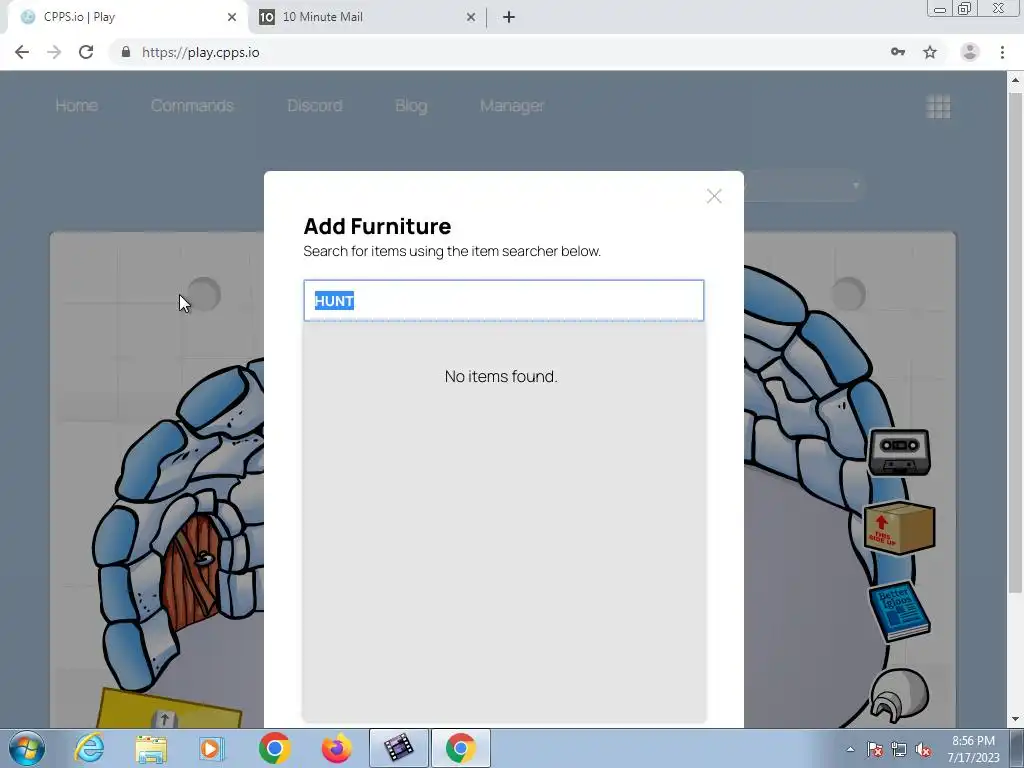The width and height of the screenshot is (1024, 768).
Task: Open the Action Center flag icon
Action: point(875,750)
